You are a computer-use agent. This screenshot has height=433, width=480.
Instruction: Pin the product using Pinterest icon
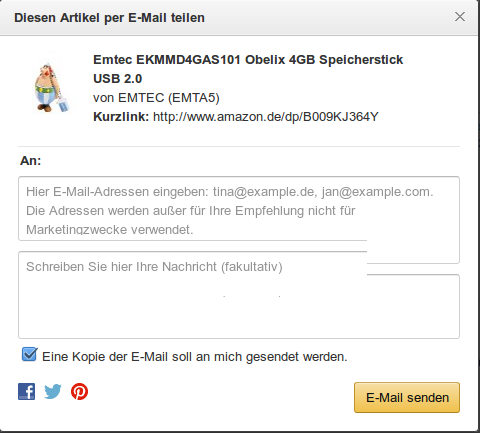(79, 391)
